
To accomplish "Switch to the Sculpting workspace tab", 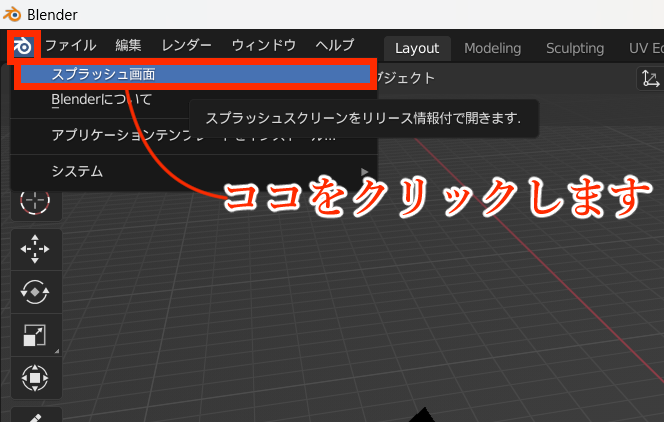I will click(x=575, y=48).
